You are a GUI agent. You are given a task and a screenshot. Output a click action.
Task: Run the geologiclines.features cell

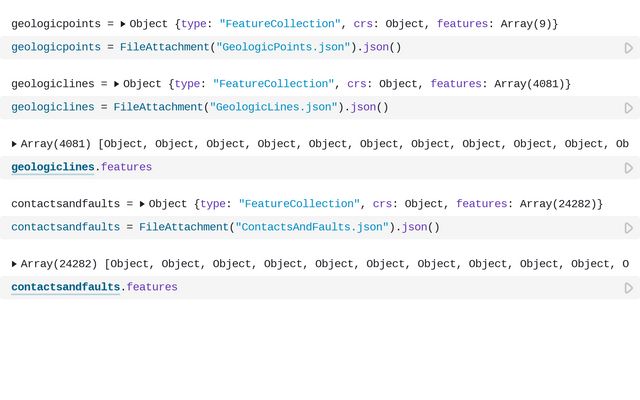tap(628, 168)
